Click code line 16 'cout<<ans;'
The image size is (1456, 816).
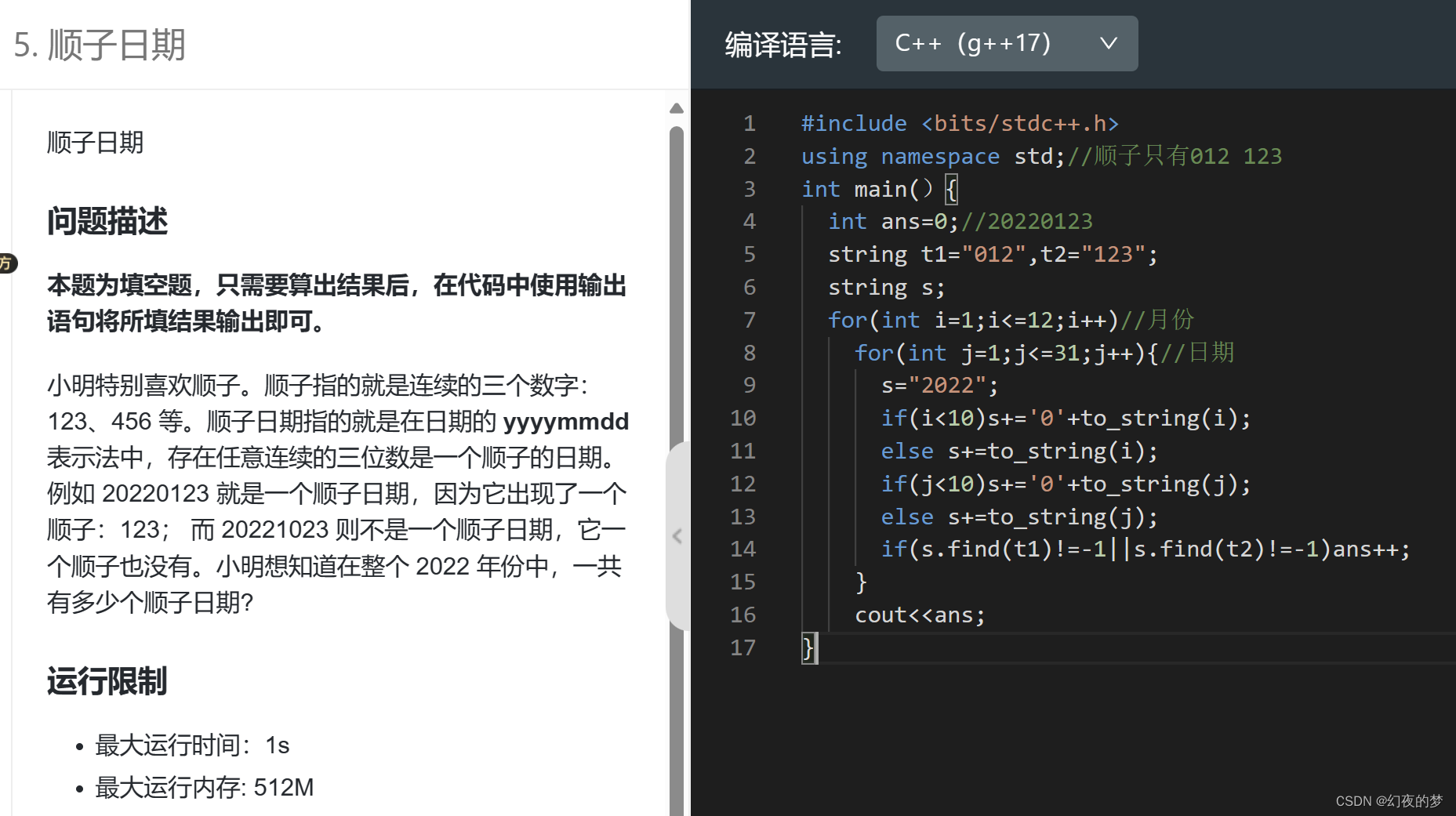point(920,615)
